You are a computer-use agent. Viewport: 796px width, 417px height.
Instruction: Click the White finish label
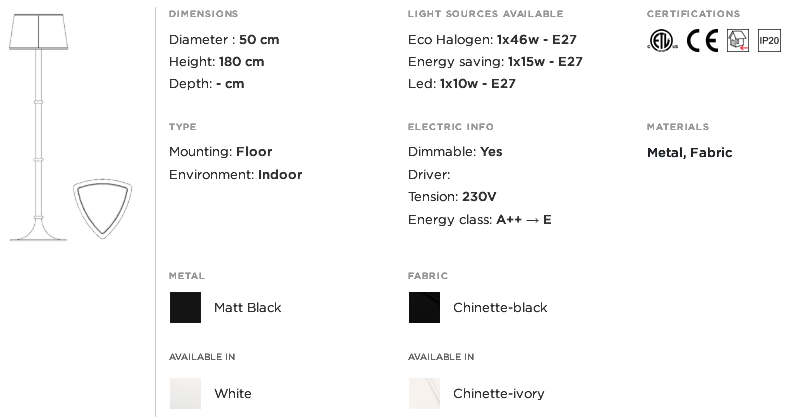click(x=233, y=394)
